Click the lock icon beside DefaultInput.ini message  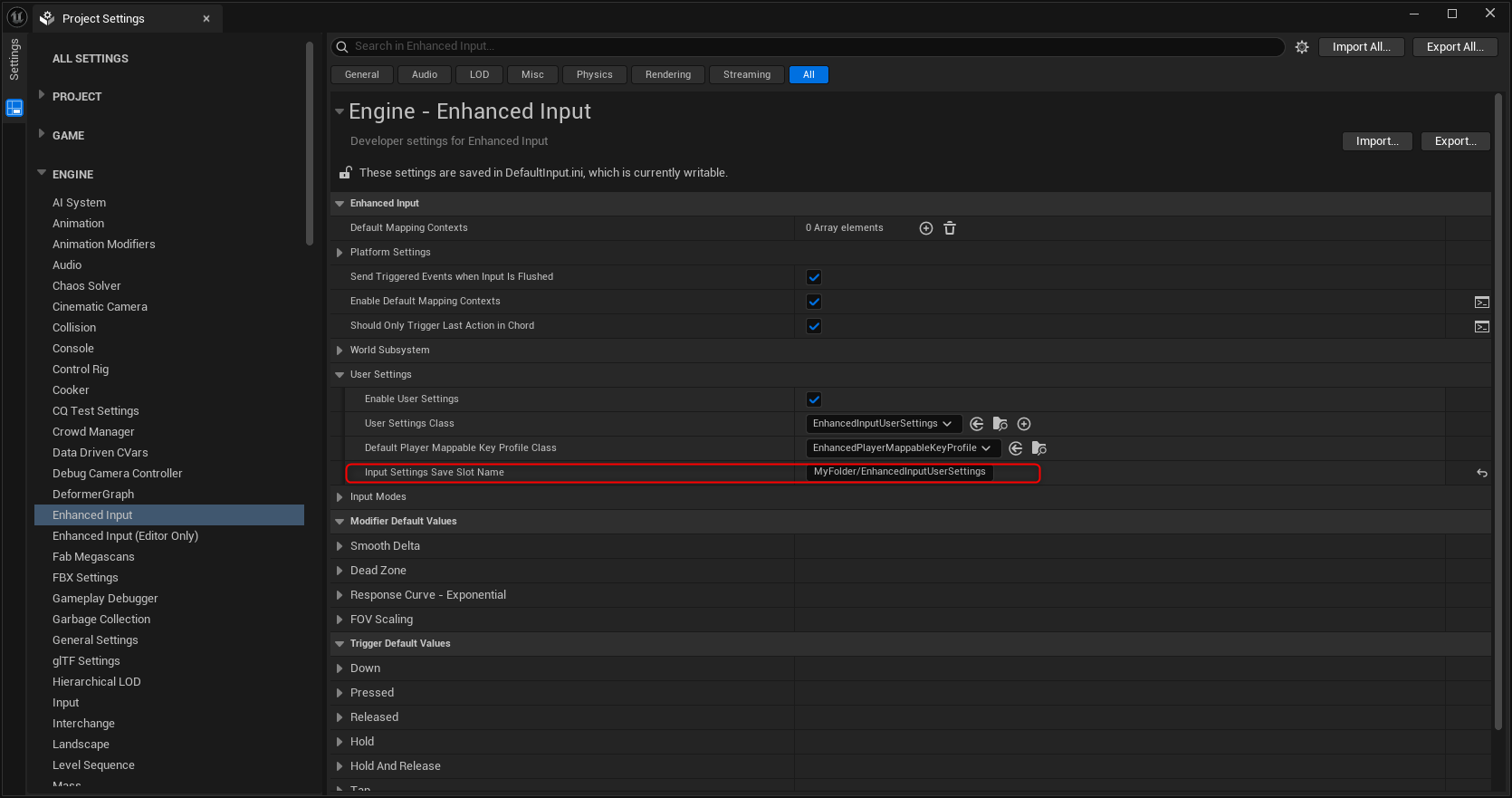tap(345, 172)
